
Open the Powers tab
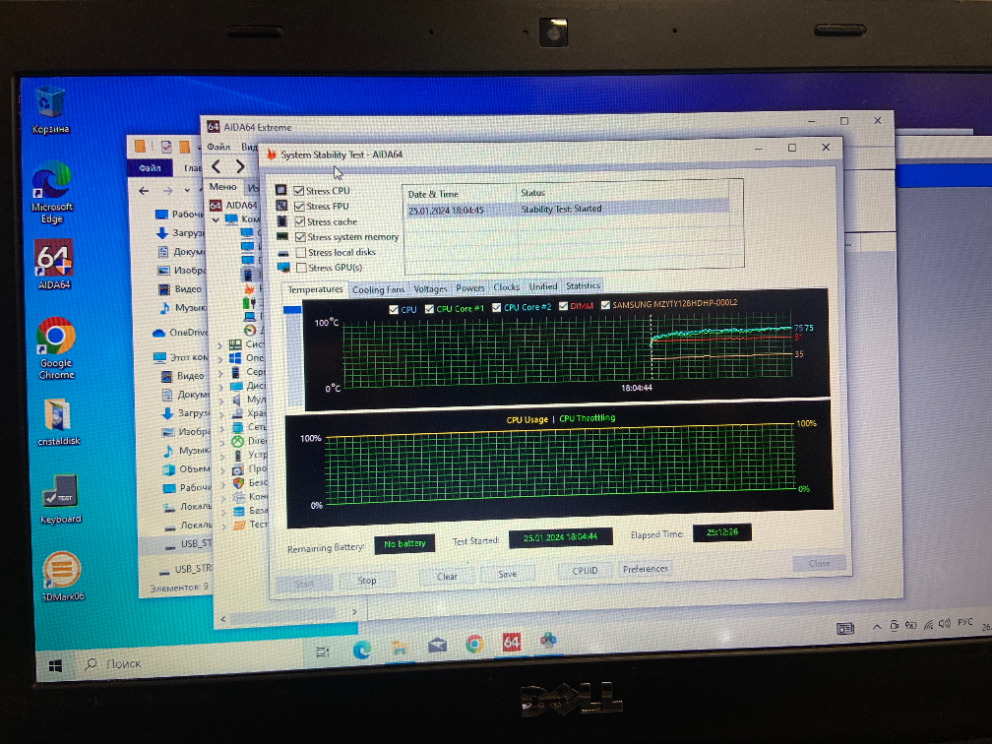click(470, 288)
